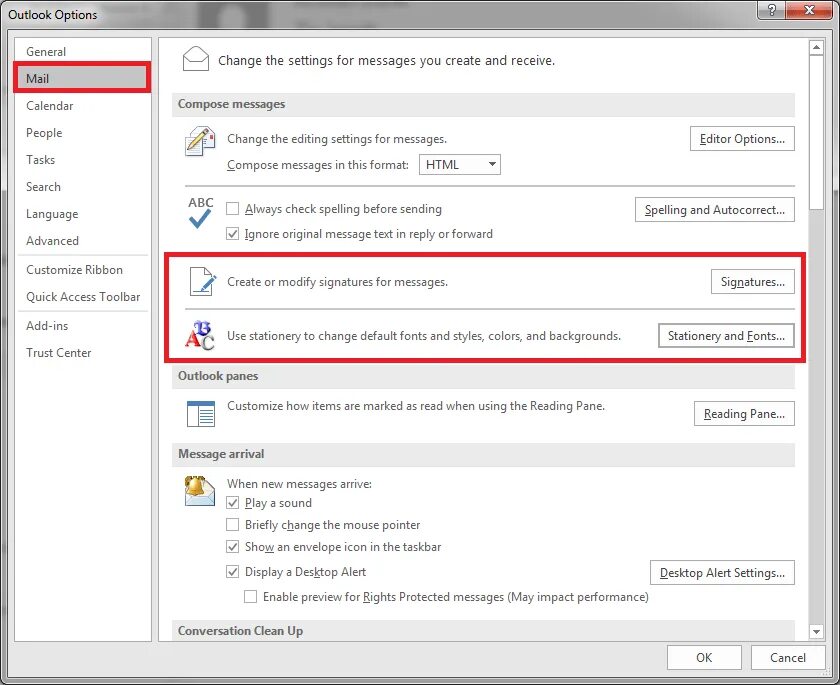Click the scrollbar up arrow

coord(816,47)
